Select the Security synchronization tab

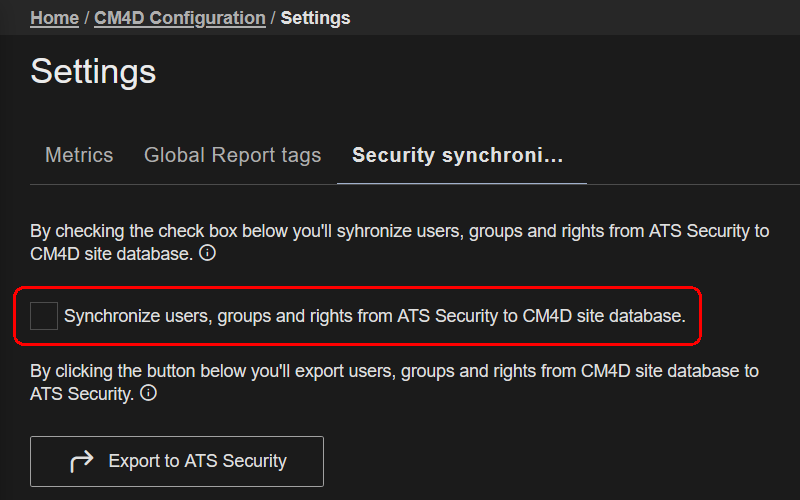point(458,155)
